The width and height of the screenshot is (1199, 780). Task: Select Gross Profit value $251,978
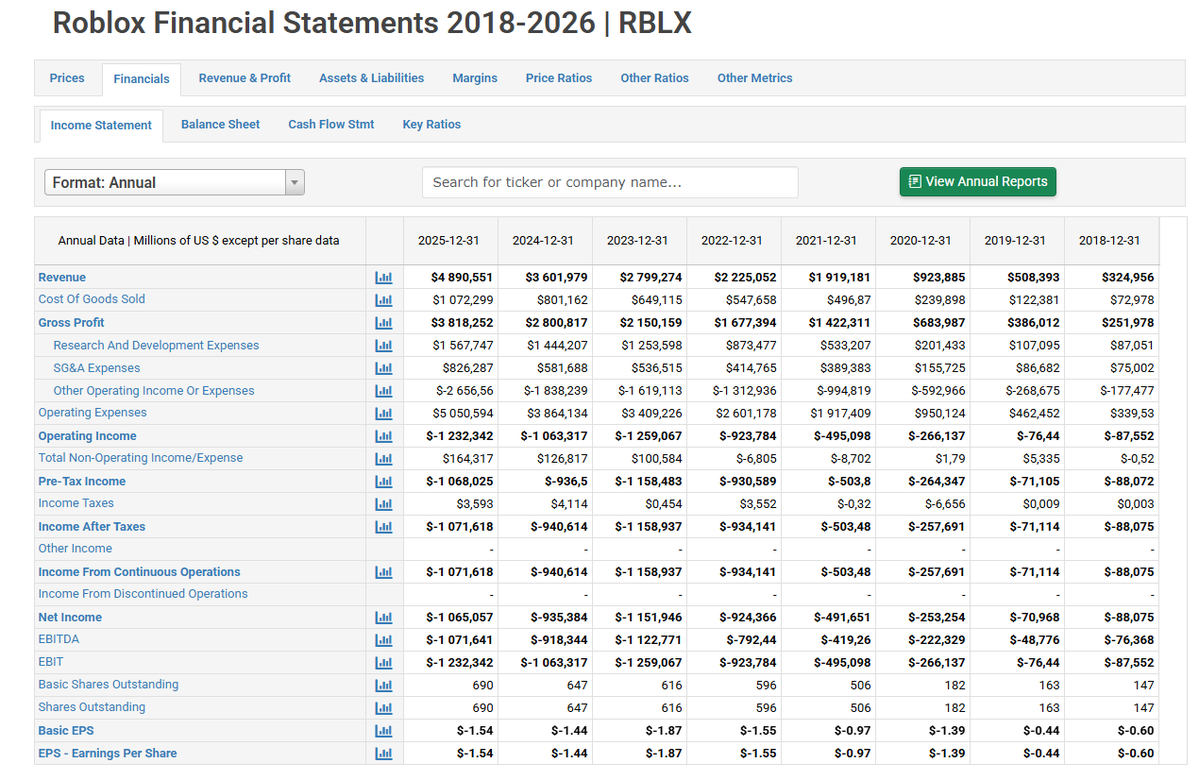(x=1128, y=323)
